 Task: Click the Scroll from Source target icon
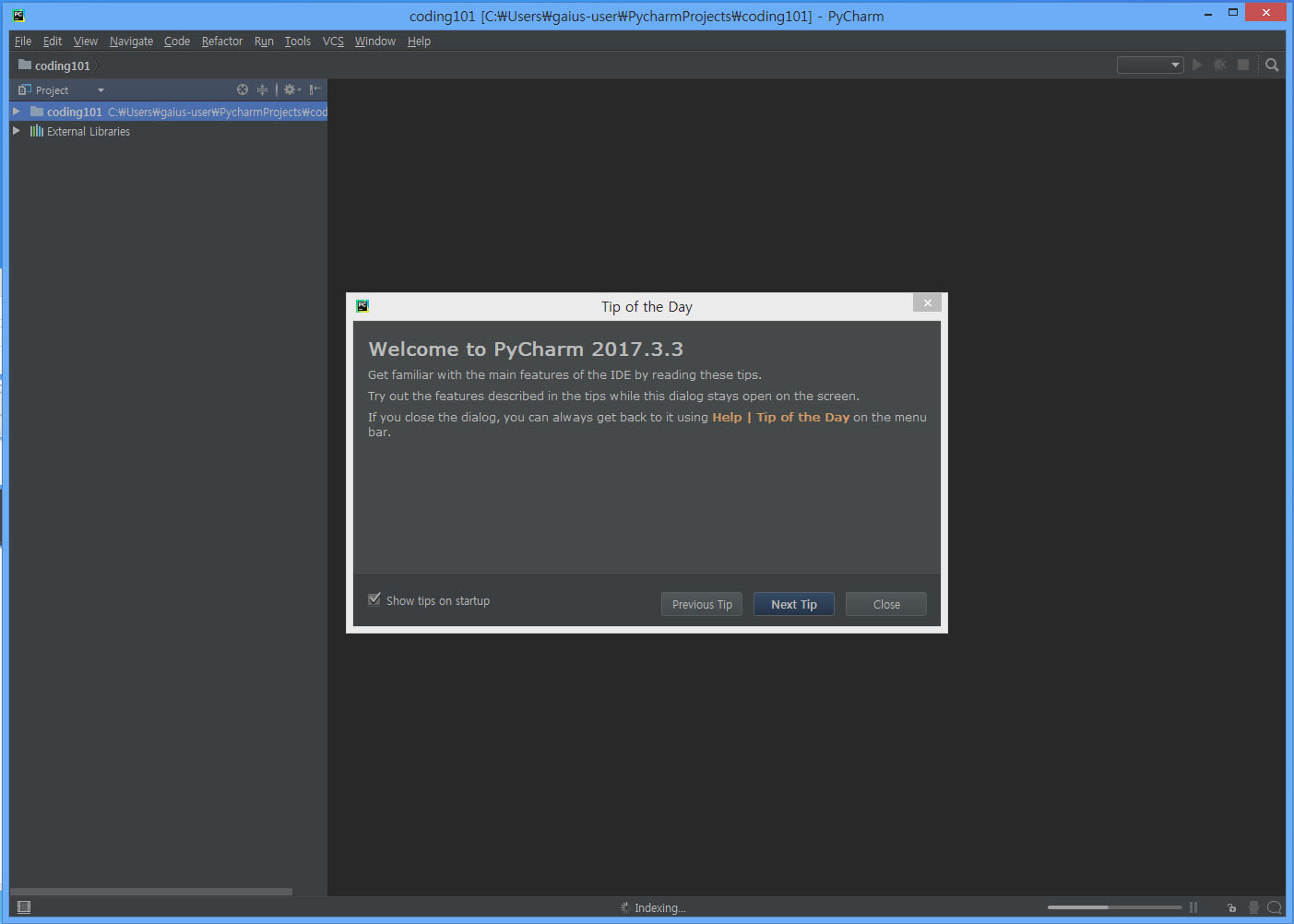(x=243, y=89)
